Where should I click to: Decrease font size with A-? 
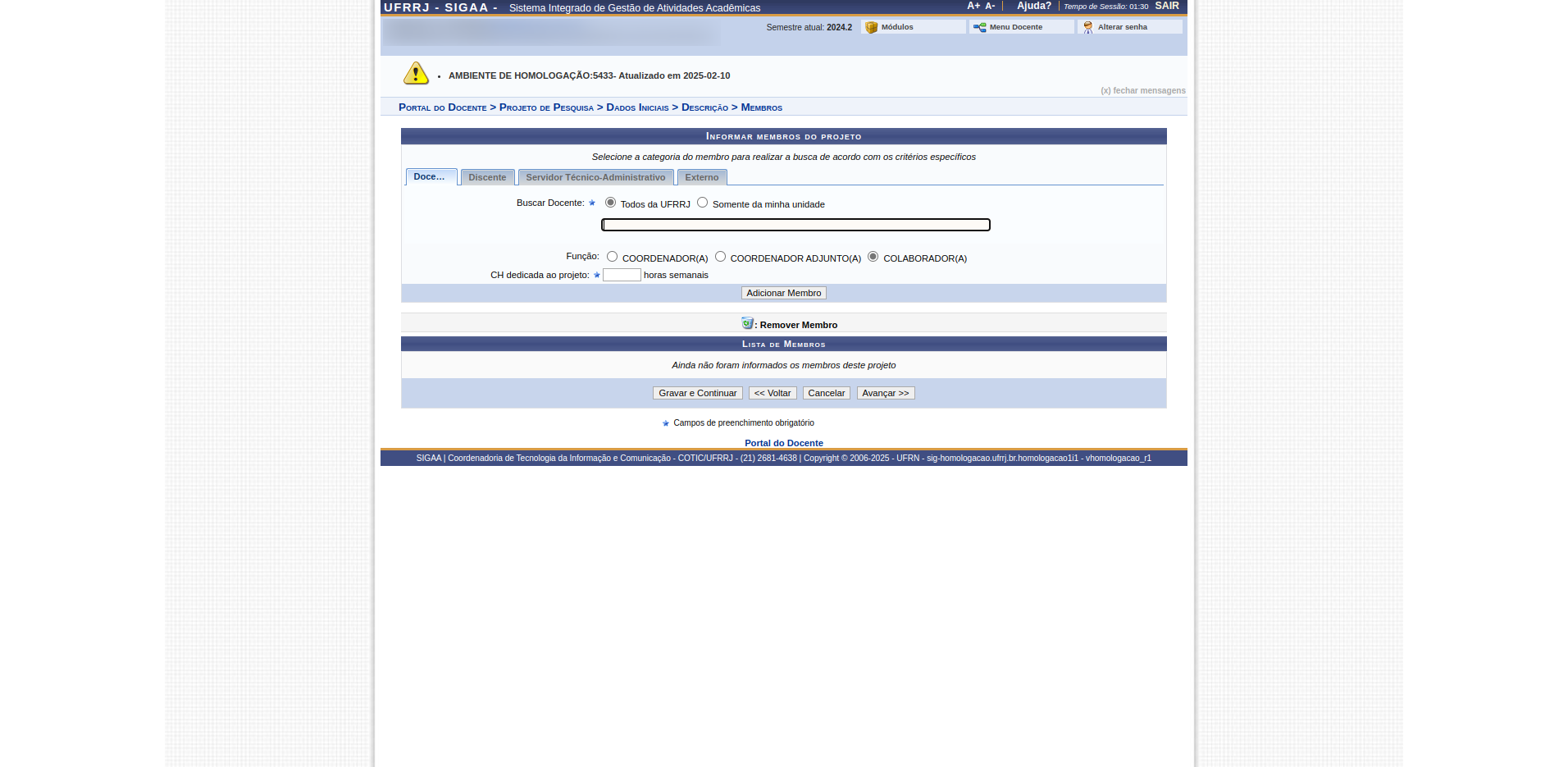click(x=990, y=6)
